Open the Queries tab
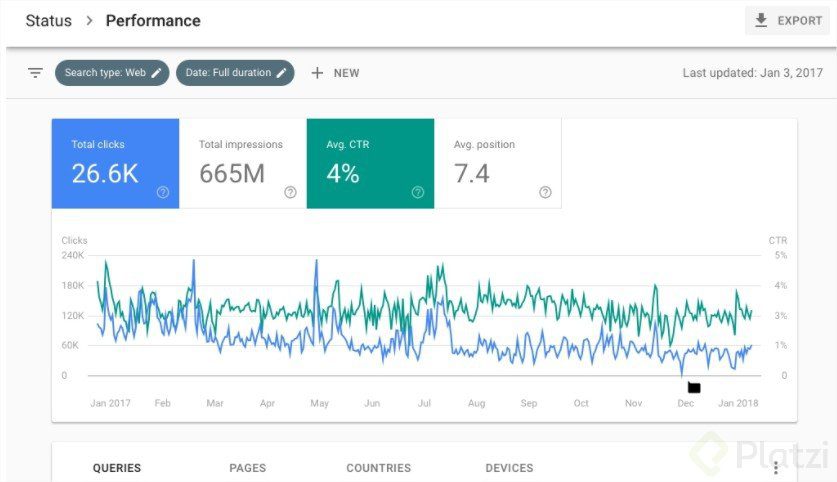Viewport: 837px width, 482px height. pyautogui.click(x=117, y=468)
